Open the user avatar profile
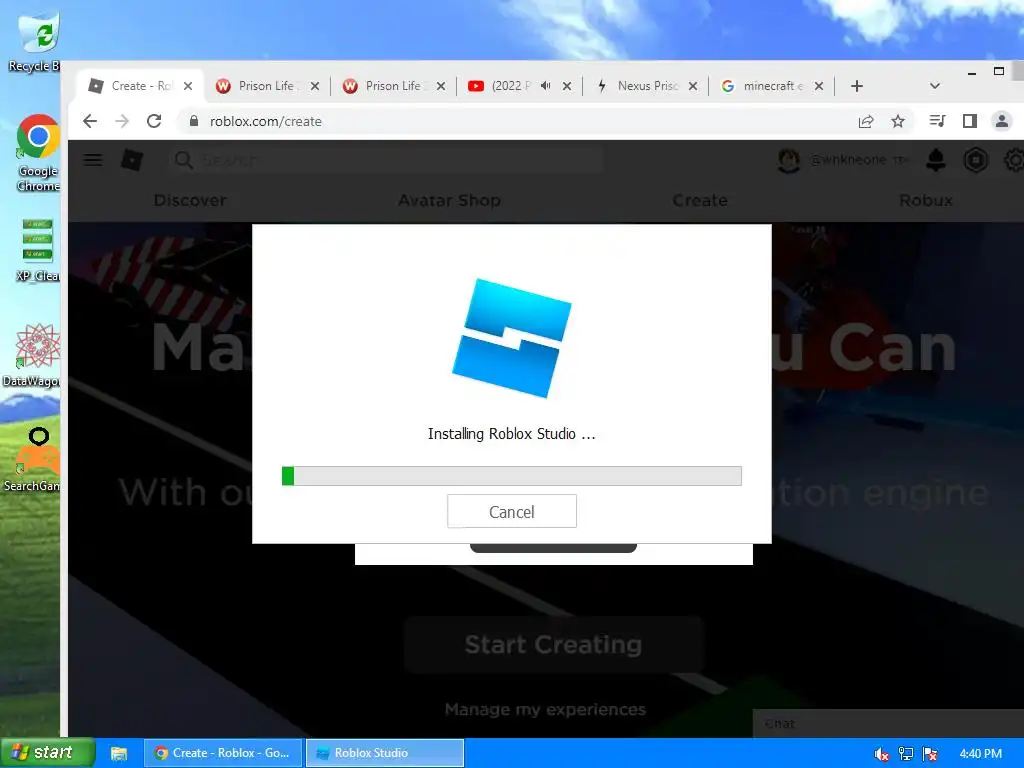 tap(788, 160)
